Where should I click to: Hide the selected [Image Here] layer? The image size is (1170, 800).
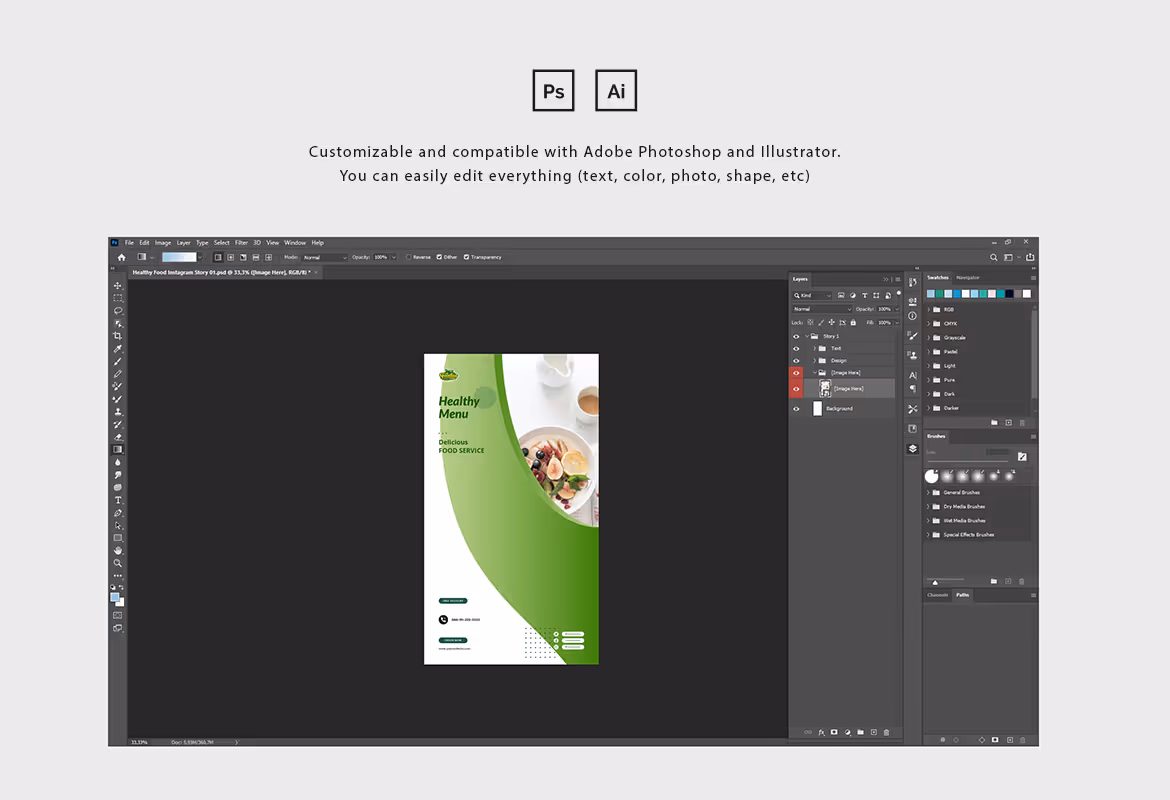[x=796, y=389]
